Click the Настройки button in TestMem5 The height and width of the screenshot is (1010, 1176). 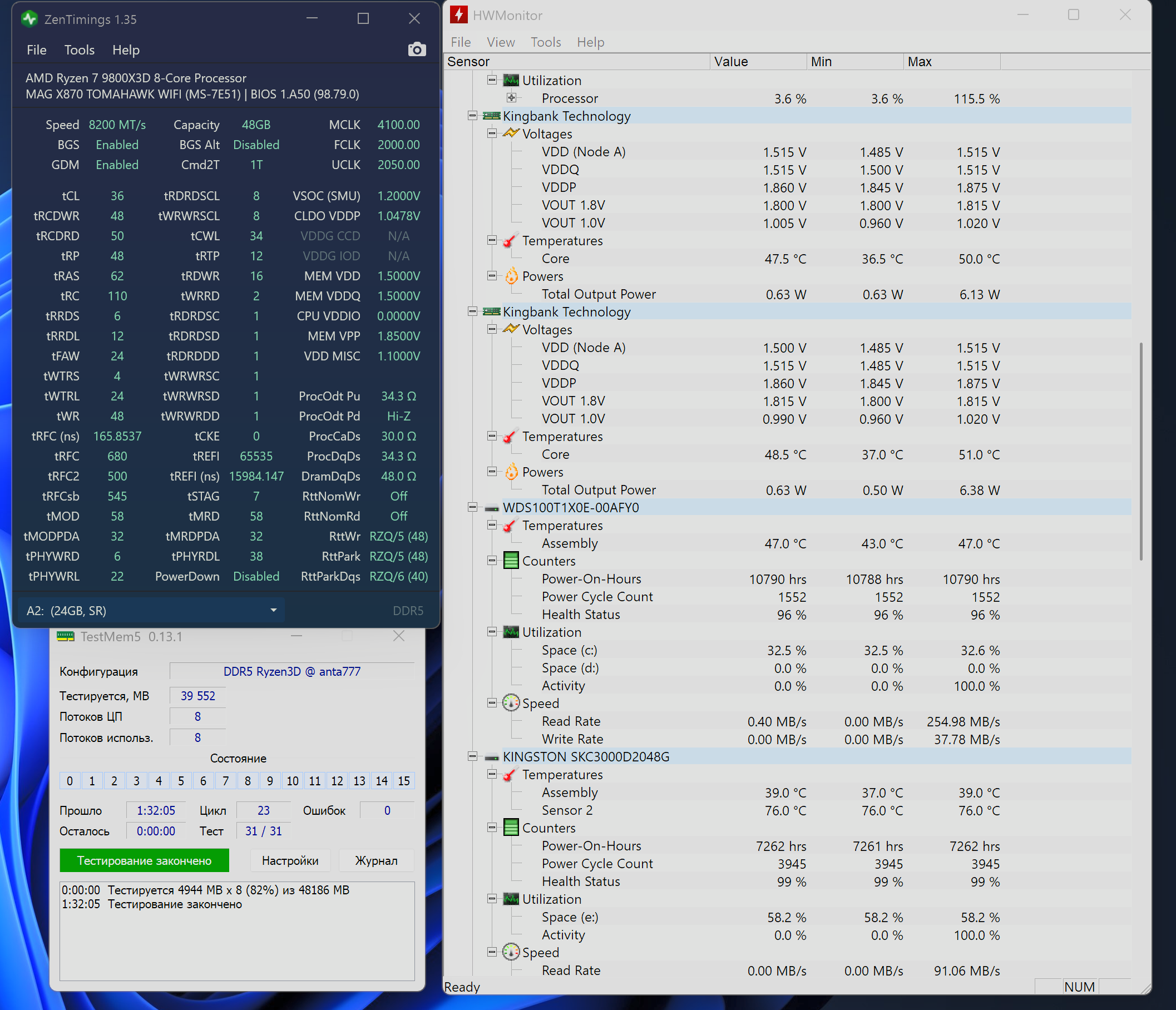289,860
